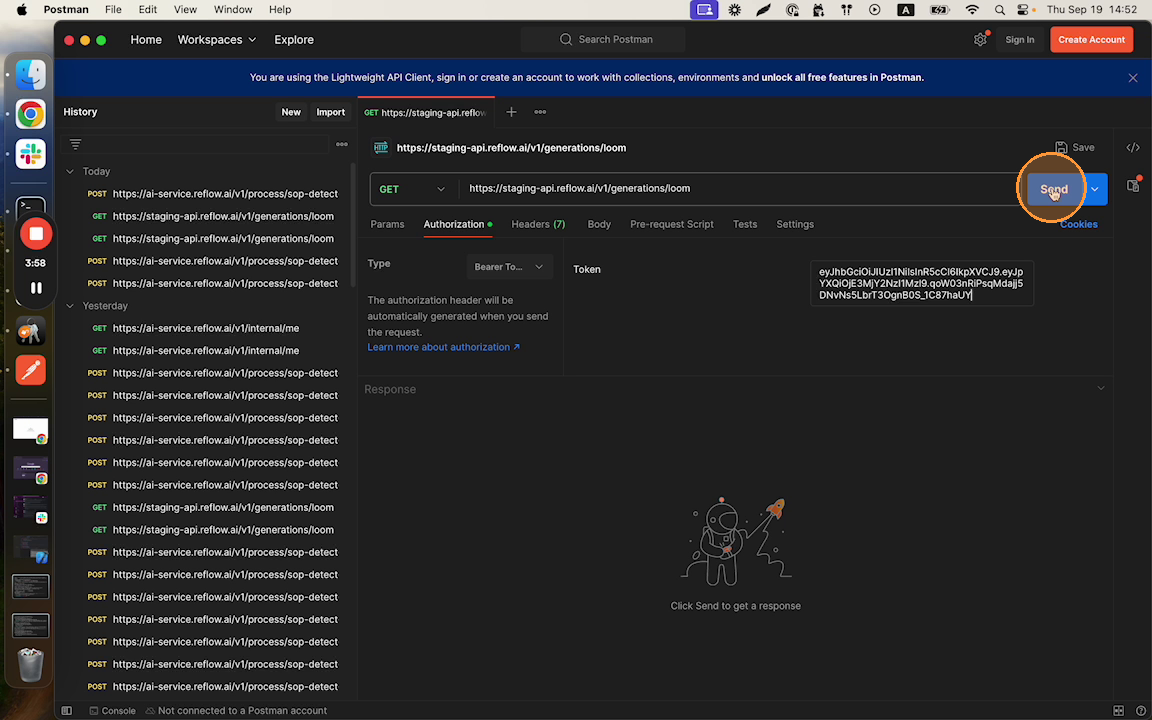Screen dimensions: 1152x720
Task: Click the Sign In button
Action: click(x=1020, y=40)
